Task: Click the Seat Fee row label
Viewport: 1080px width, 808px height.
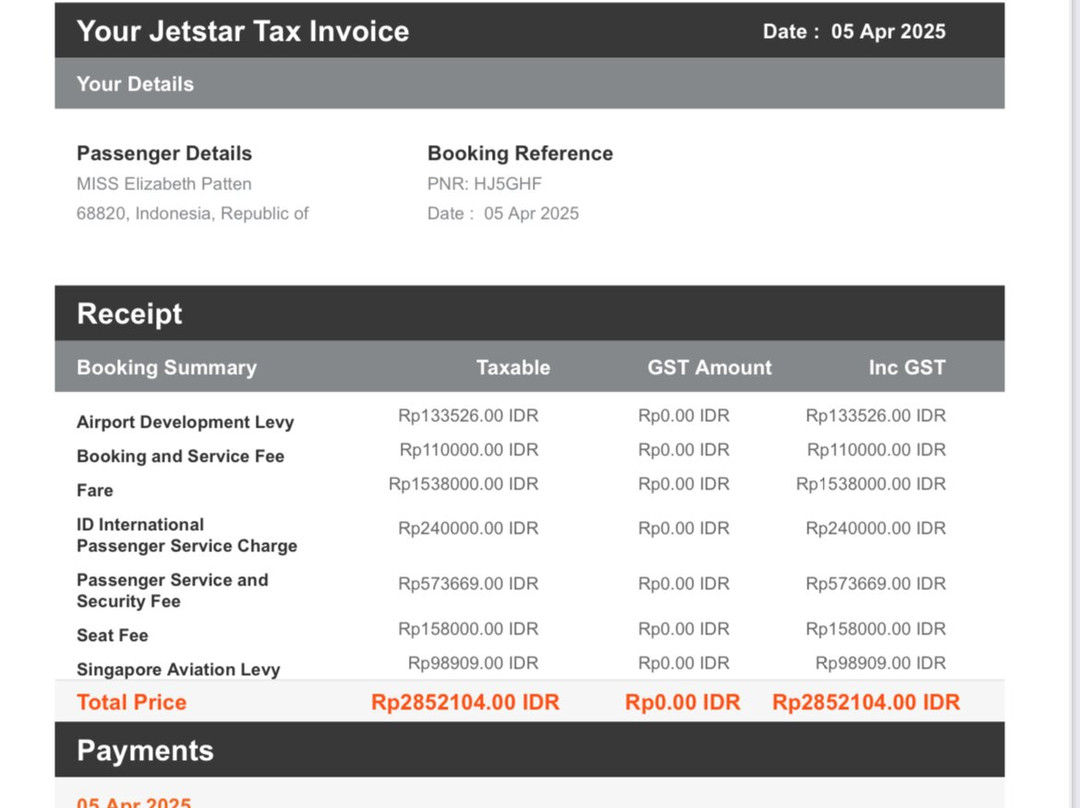Action: (x=112, y=635)
